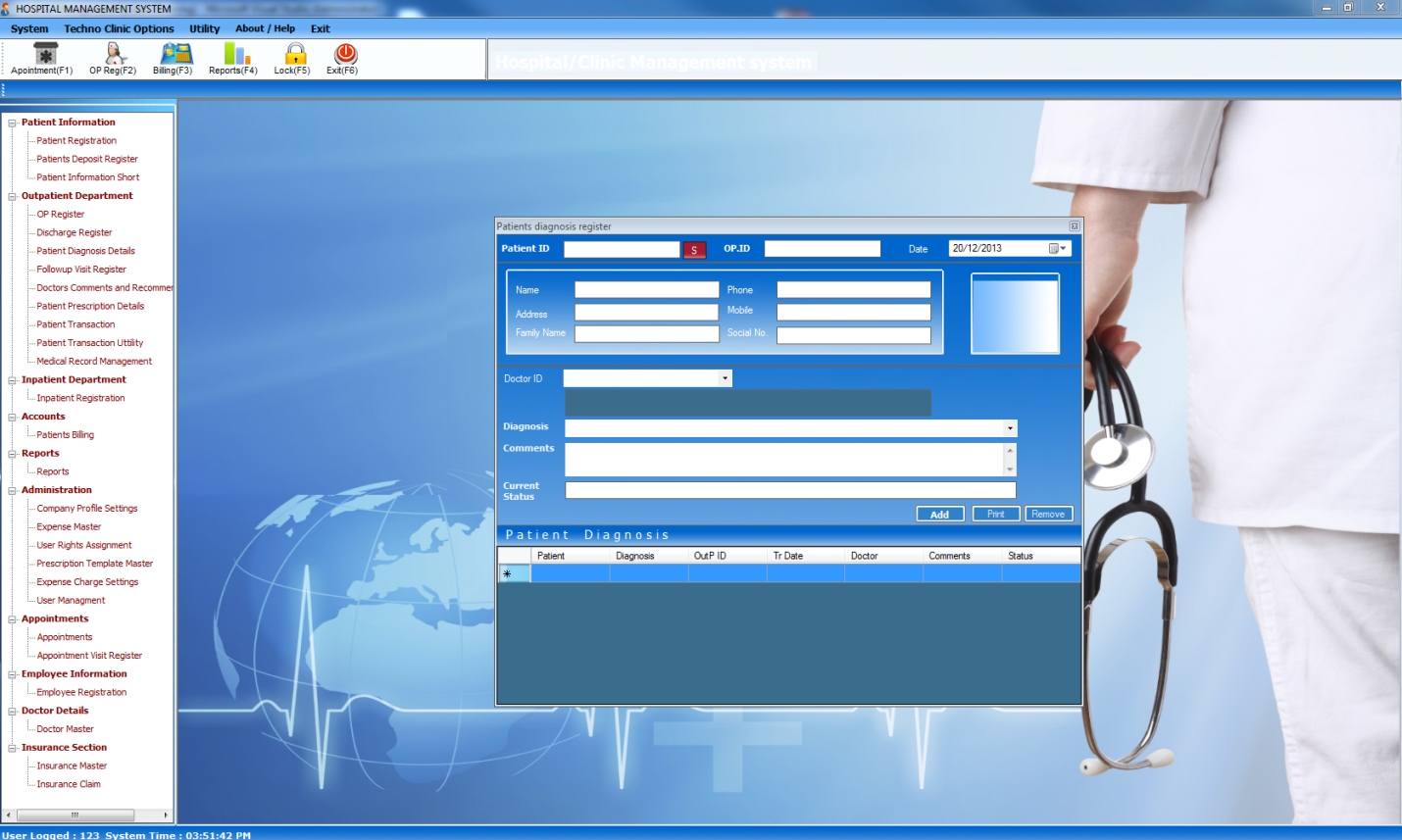This screenshot has width=1402, height=840.
Task: Collapse Patient Information tree node
Action: click(x=13, y=123)
